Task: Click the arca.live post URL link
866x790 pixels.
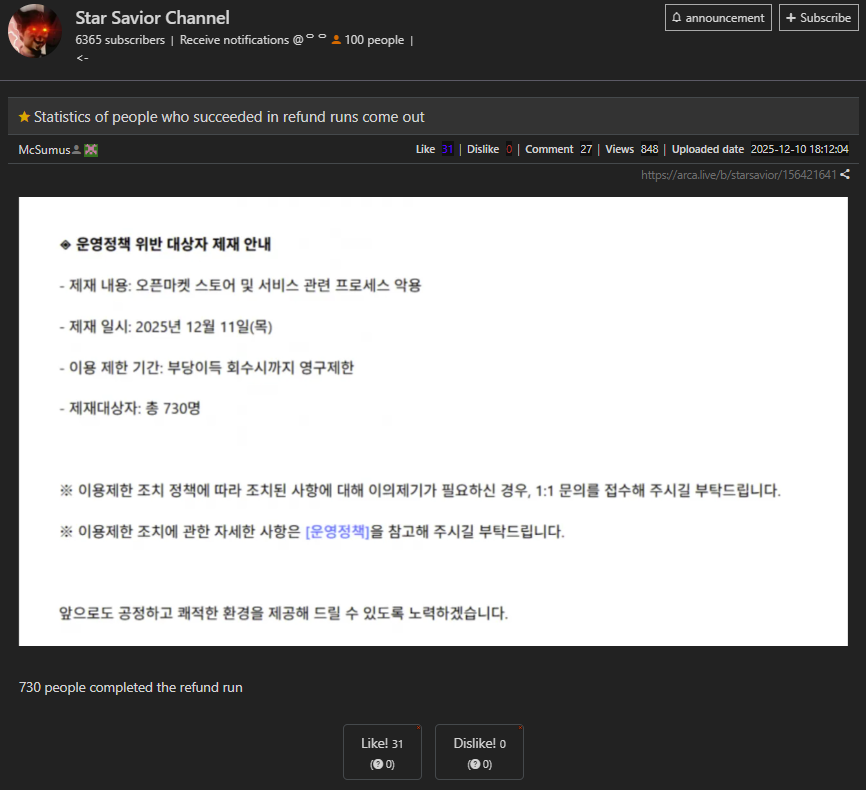Action: click(738, 174)
